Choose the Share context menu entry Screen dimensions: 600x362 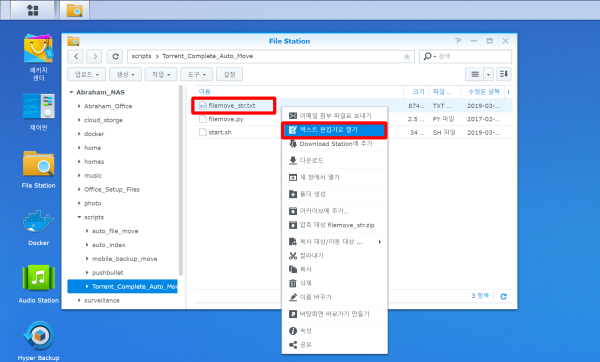[x=335, y=345]
